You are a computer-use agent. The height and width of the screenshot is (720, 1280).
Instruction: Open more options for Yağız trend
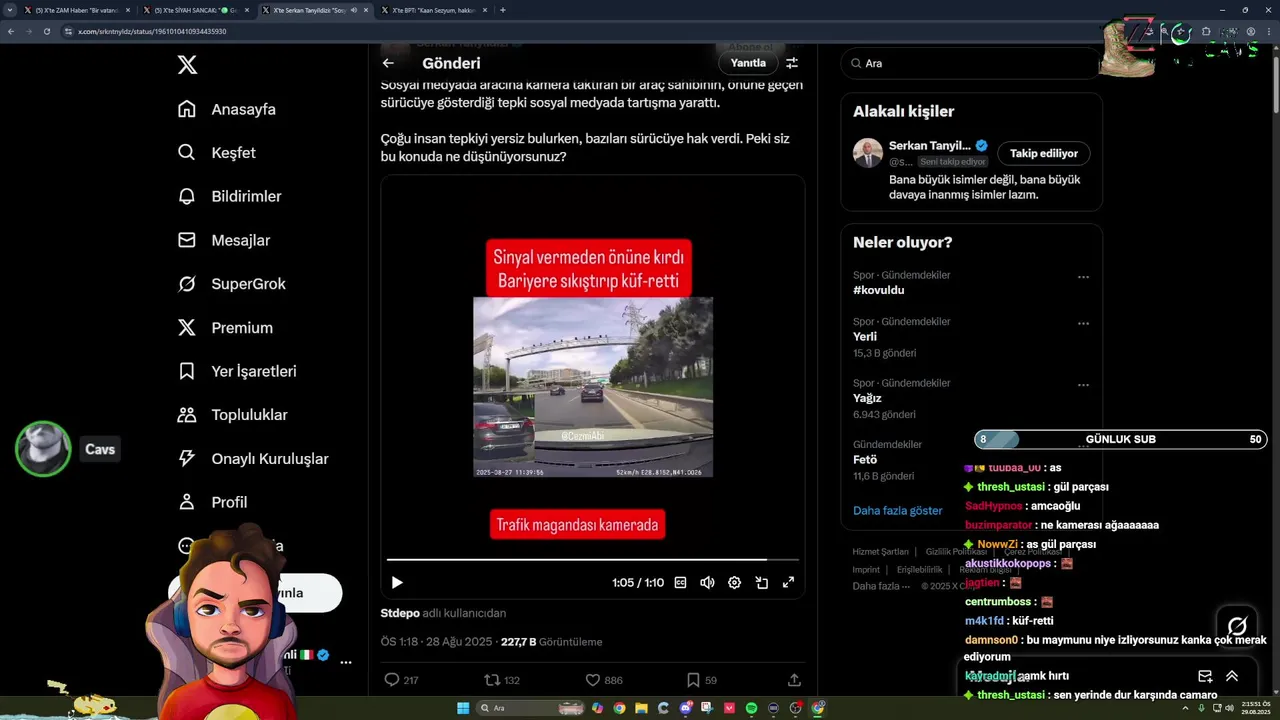(1083, 385)
